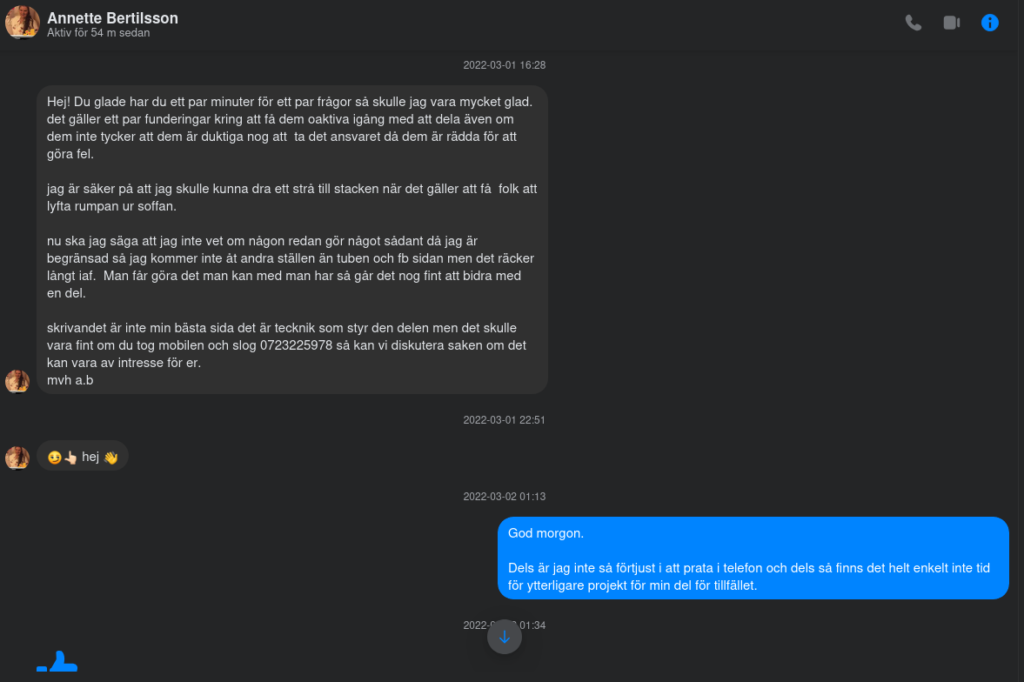
Task: Click the long 'Hej! Du glade' message
Action: click(x=292, y=240)
